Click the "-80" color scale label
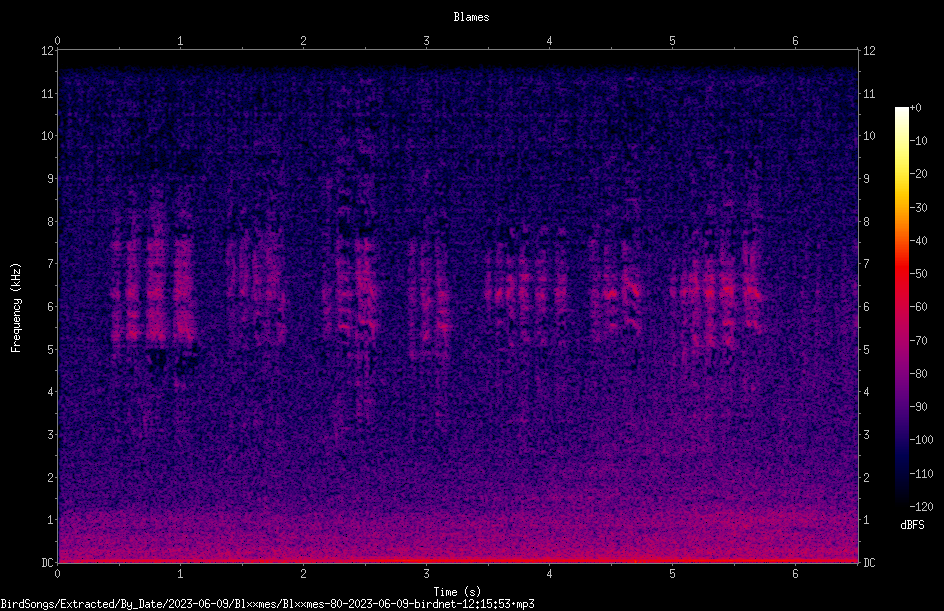 click(x=918, y=374)
